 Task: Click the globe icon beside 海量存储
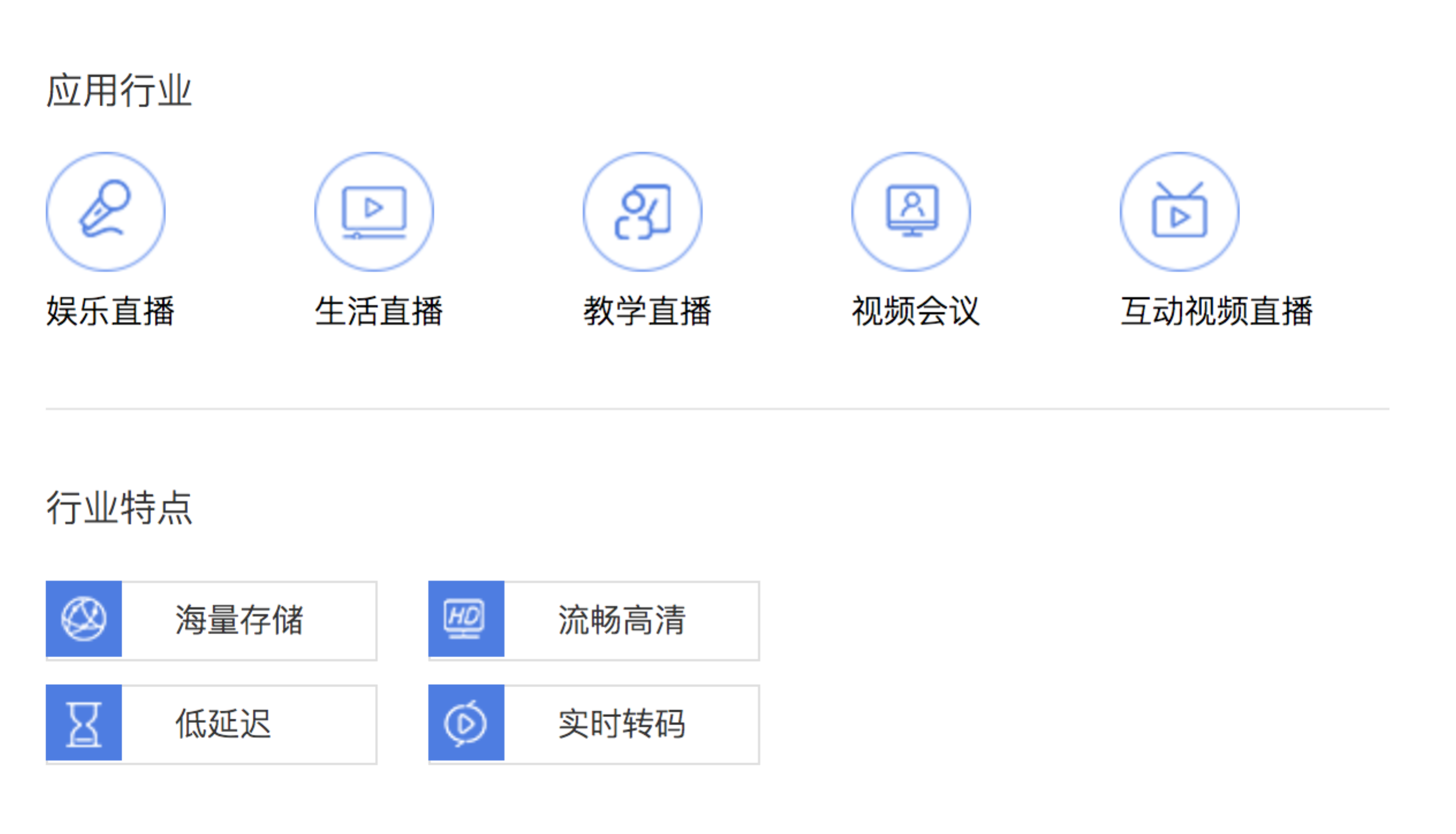(84, 619)
